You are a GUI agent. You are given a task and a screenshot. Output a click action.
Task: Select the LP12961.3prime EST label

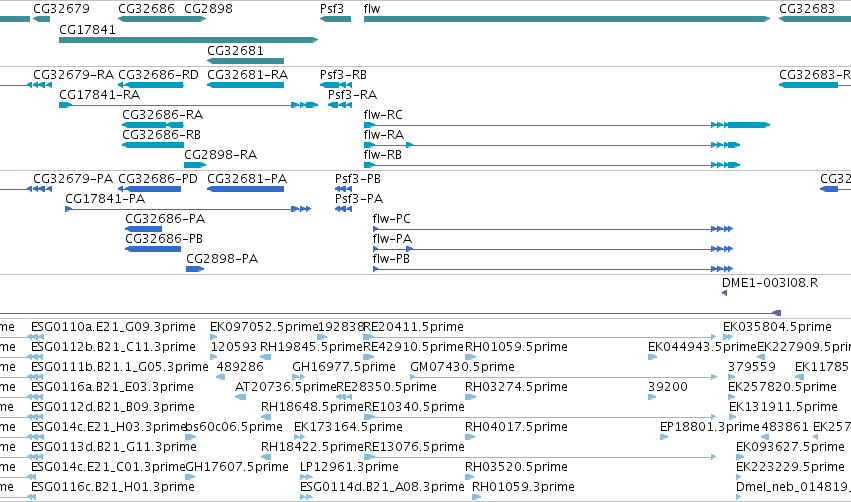pyautogui.click(x=349, y=467)
